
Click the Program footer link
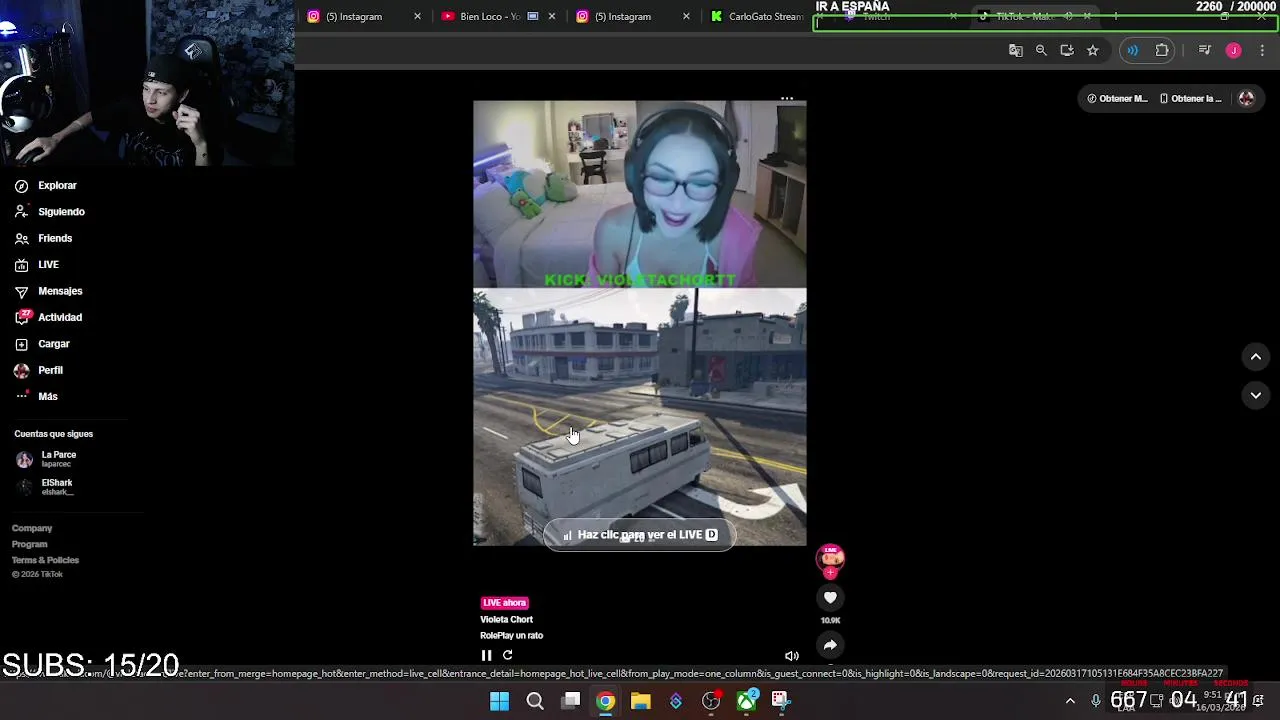[x=29, y=544]
